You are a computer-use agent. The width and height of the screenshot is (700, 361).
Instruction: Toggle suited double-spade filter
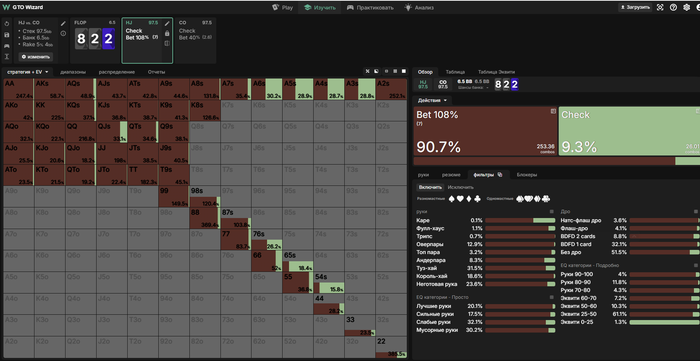pos(520,199)
